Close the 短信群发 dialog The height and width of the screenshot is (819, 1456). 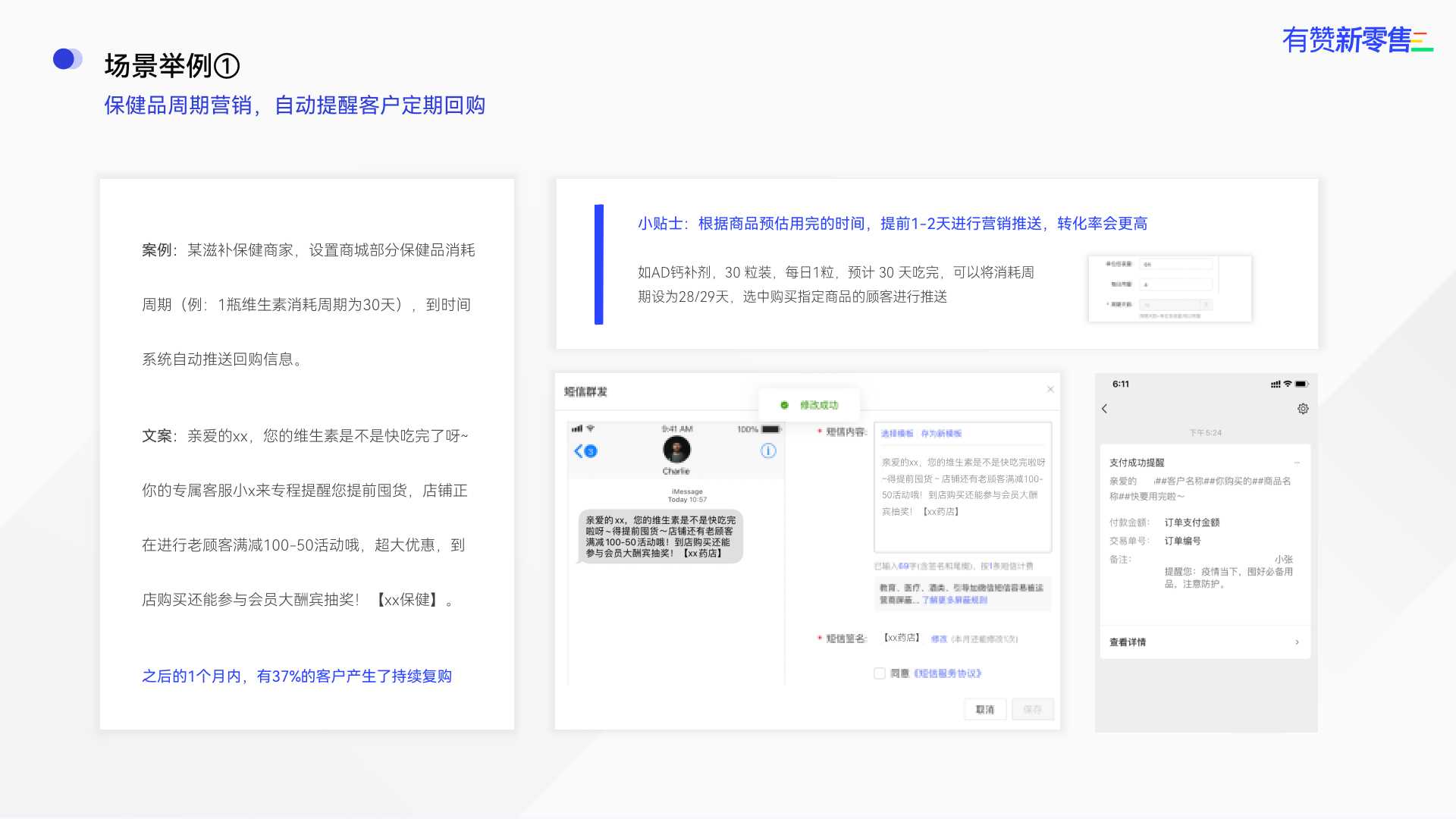pos(1050,389)
